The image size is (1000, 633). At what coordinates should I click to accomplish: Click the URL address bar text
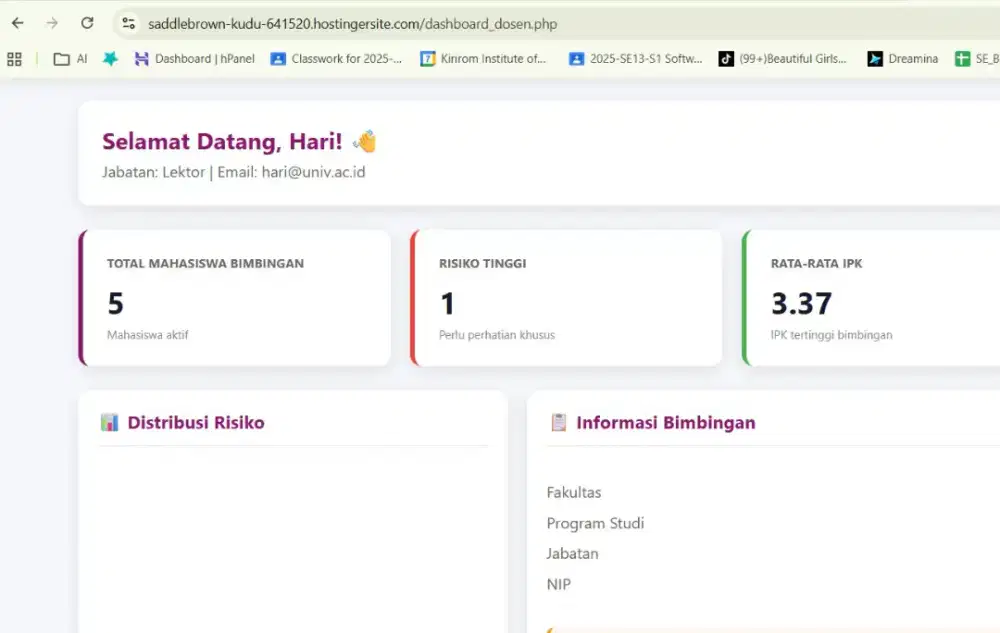coord(352,24)
